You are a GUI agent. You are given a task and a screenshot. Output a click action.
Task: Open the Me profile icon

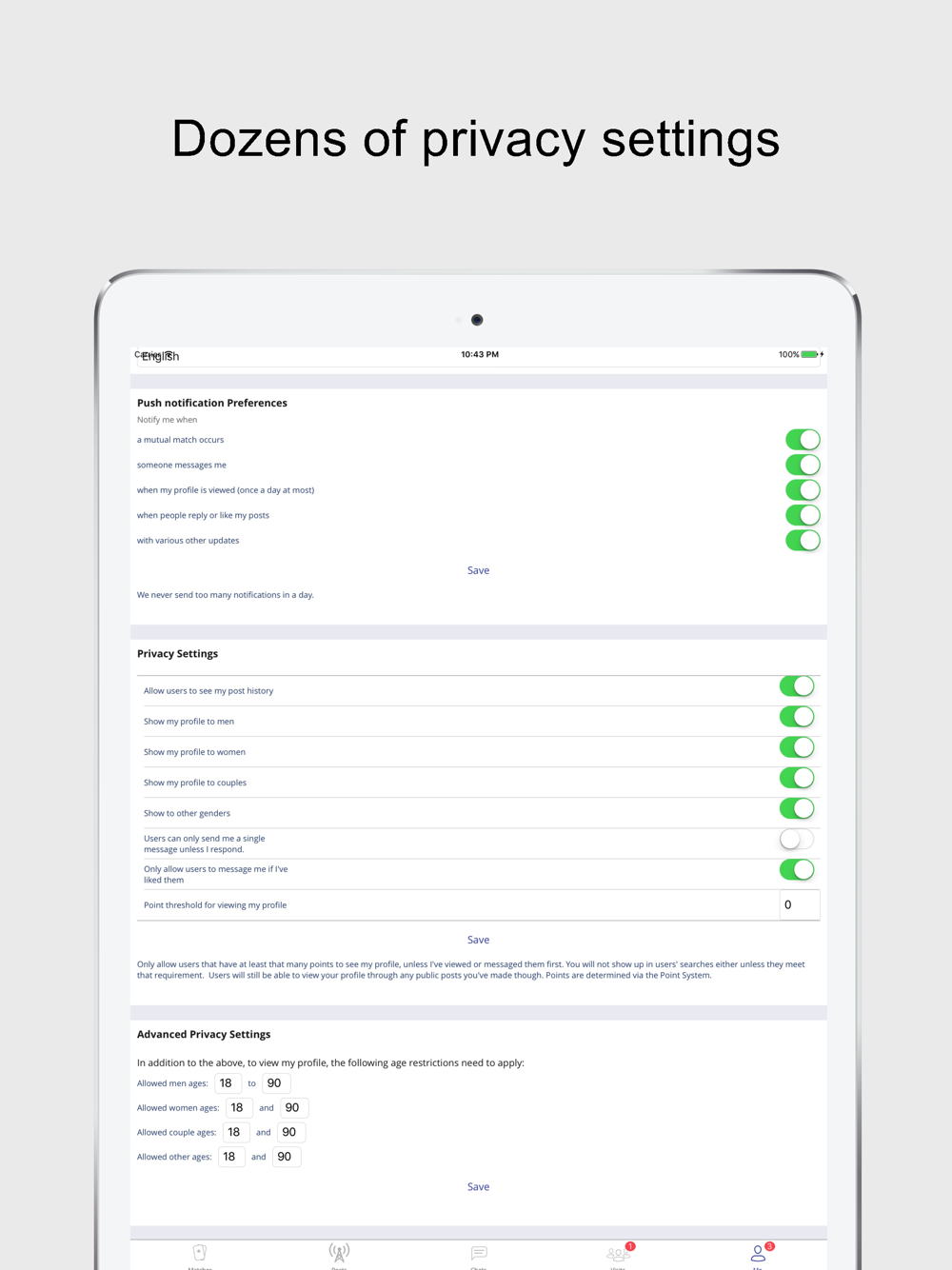[759, 1253]
